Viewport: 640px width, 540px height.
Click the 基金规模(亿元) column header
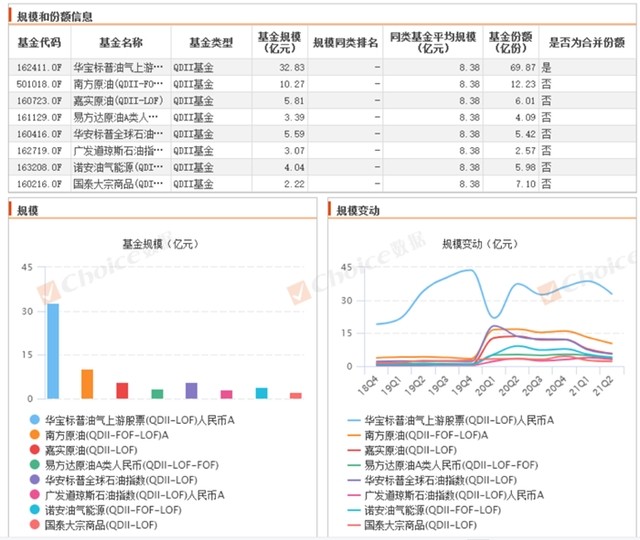coord(279,42)
